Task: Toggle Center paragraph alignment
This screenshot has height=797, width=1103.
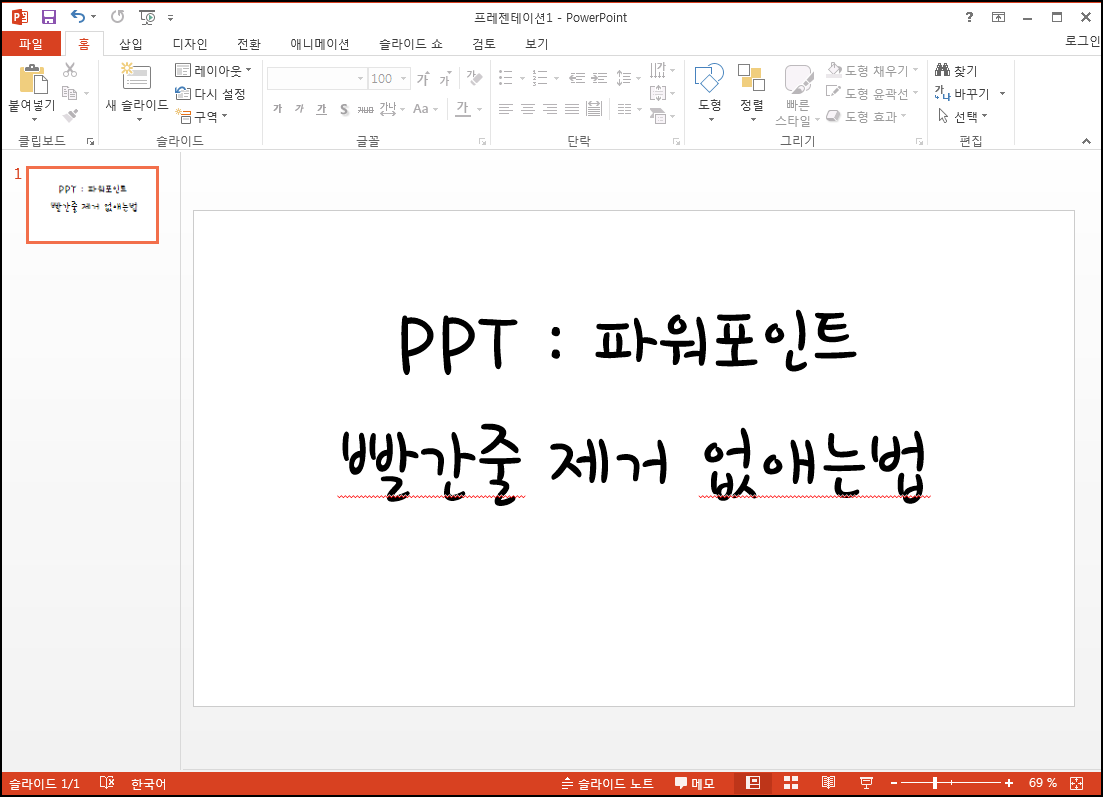Action: click(528, 109)
